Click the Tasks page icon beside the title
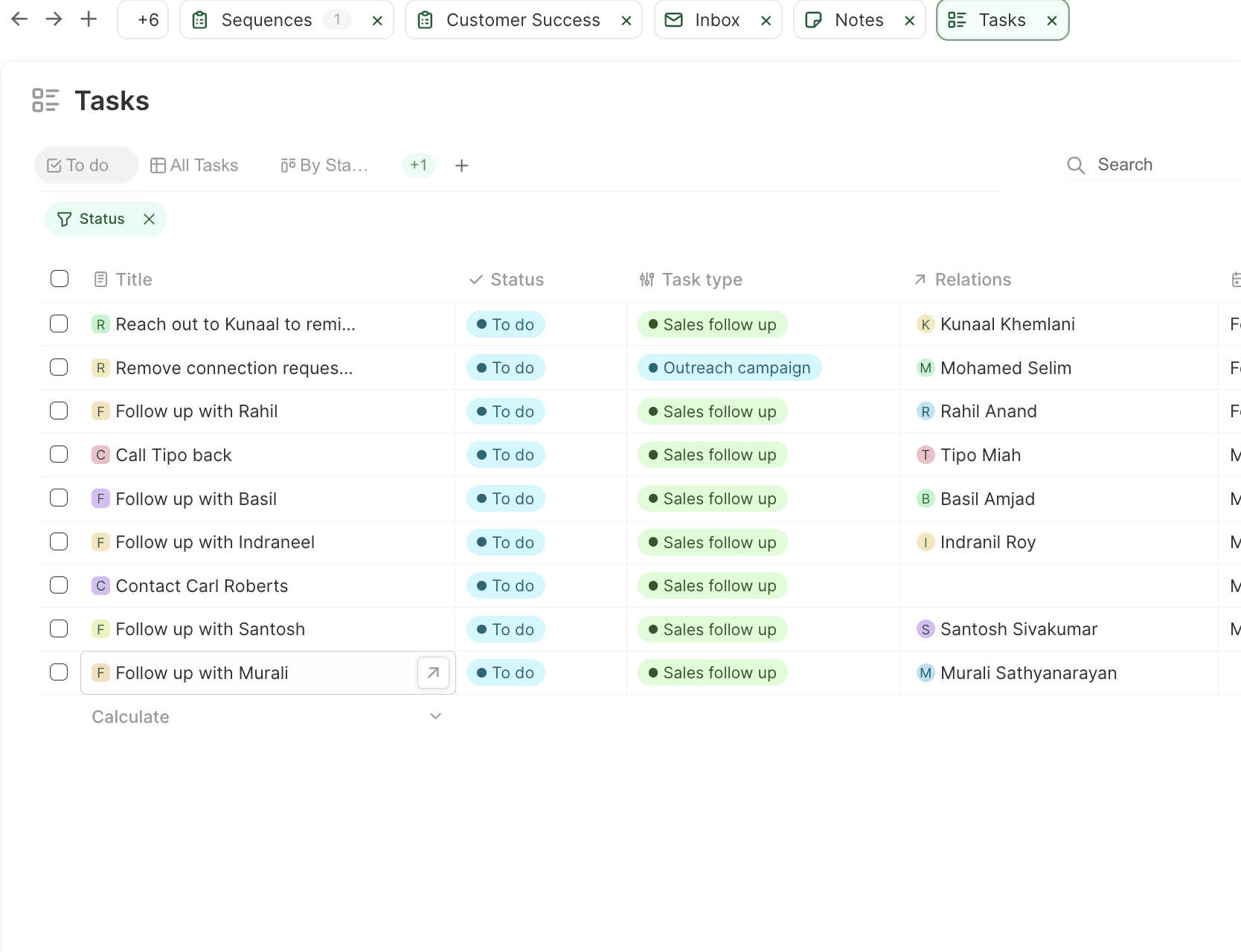Image resolution: width=1241 pixels, height=952 pixels. tap(45, 100)
